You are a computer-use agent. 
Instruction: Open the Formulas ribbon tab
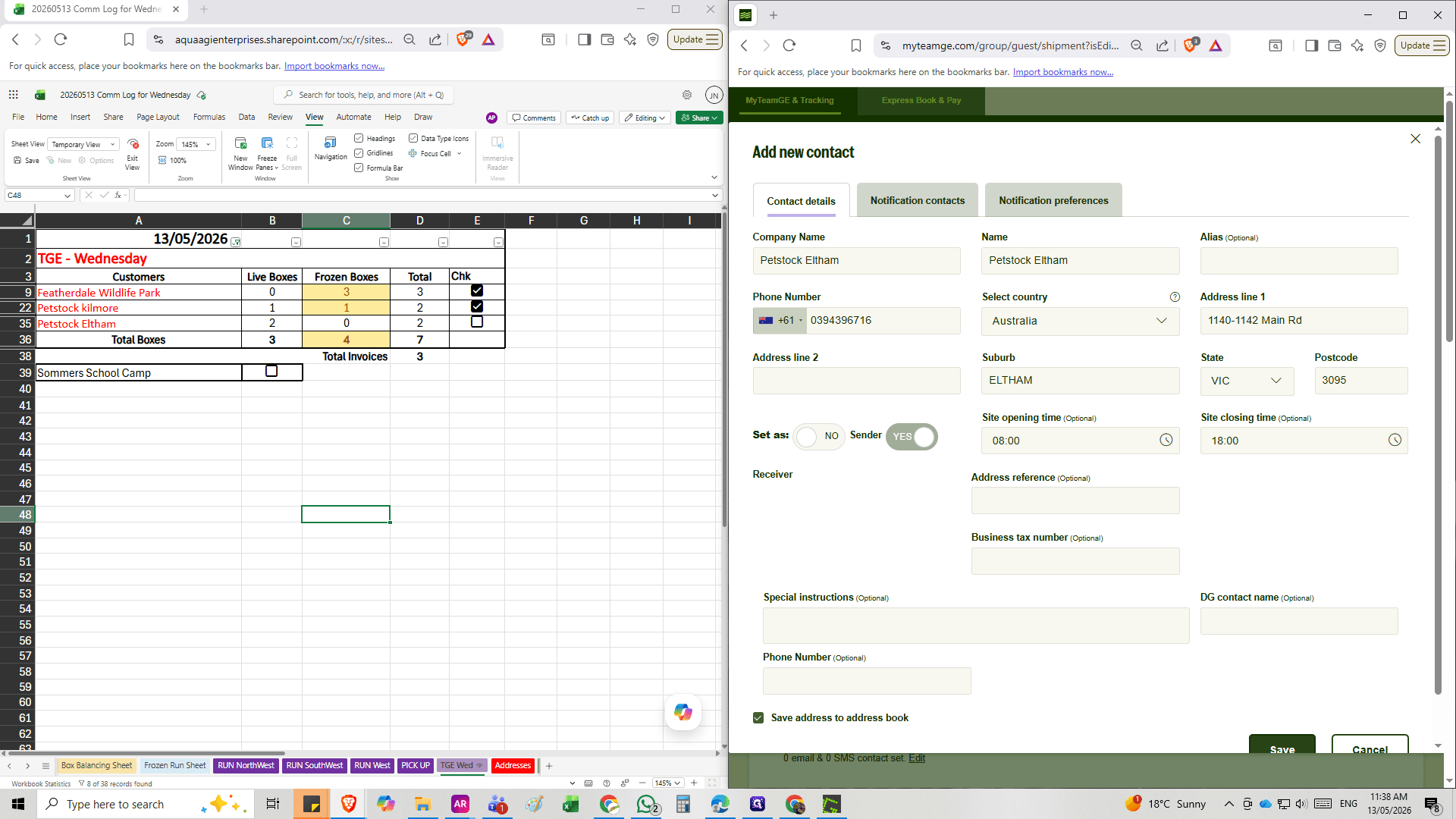pyautogui.click(x=209, y=117)
